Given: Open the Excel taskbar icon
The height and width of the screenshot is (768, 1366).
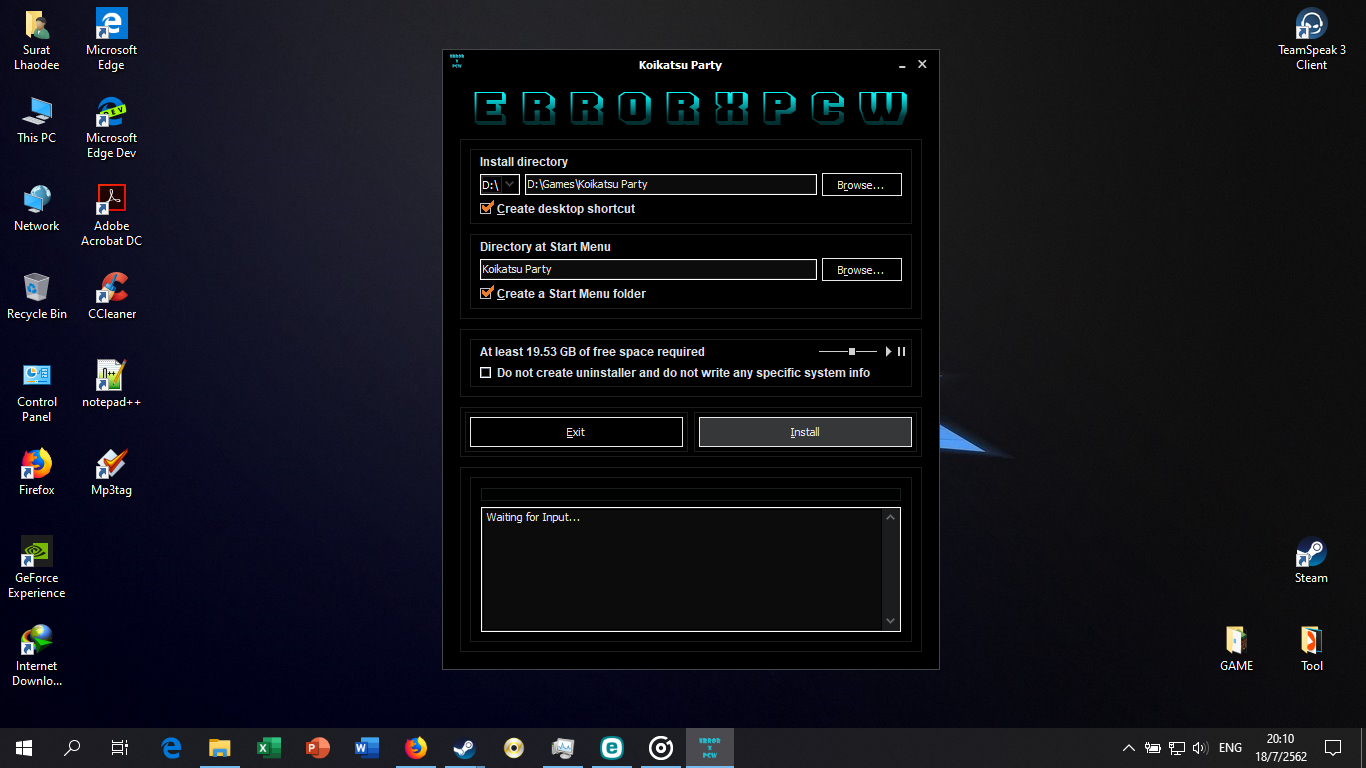Looking at the screenshot, I should 268,748.
